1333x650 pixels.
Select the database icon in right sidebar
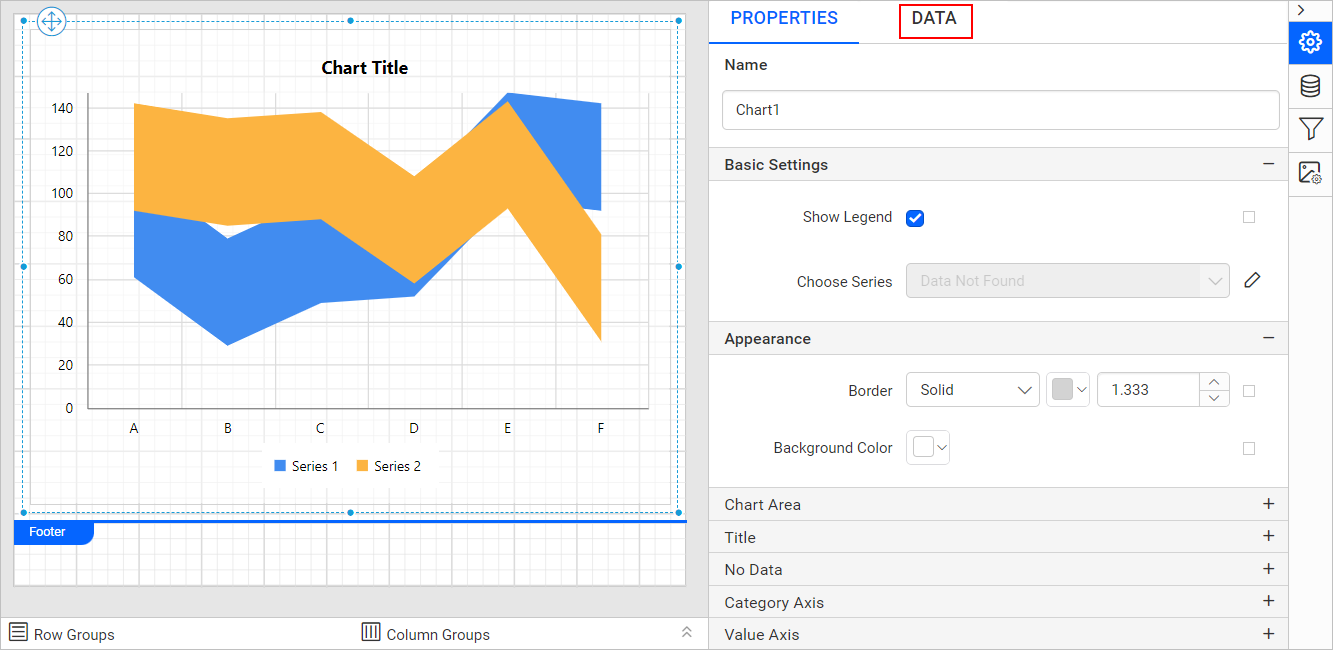pos(1310,86)
